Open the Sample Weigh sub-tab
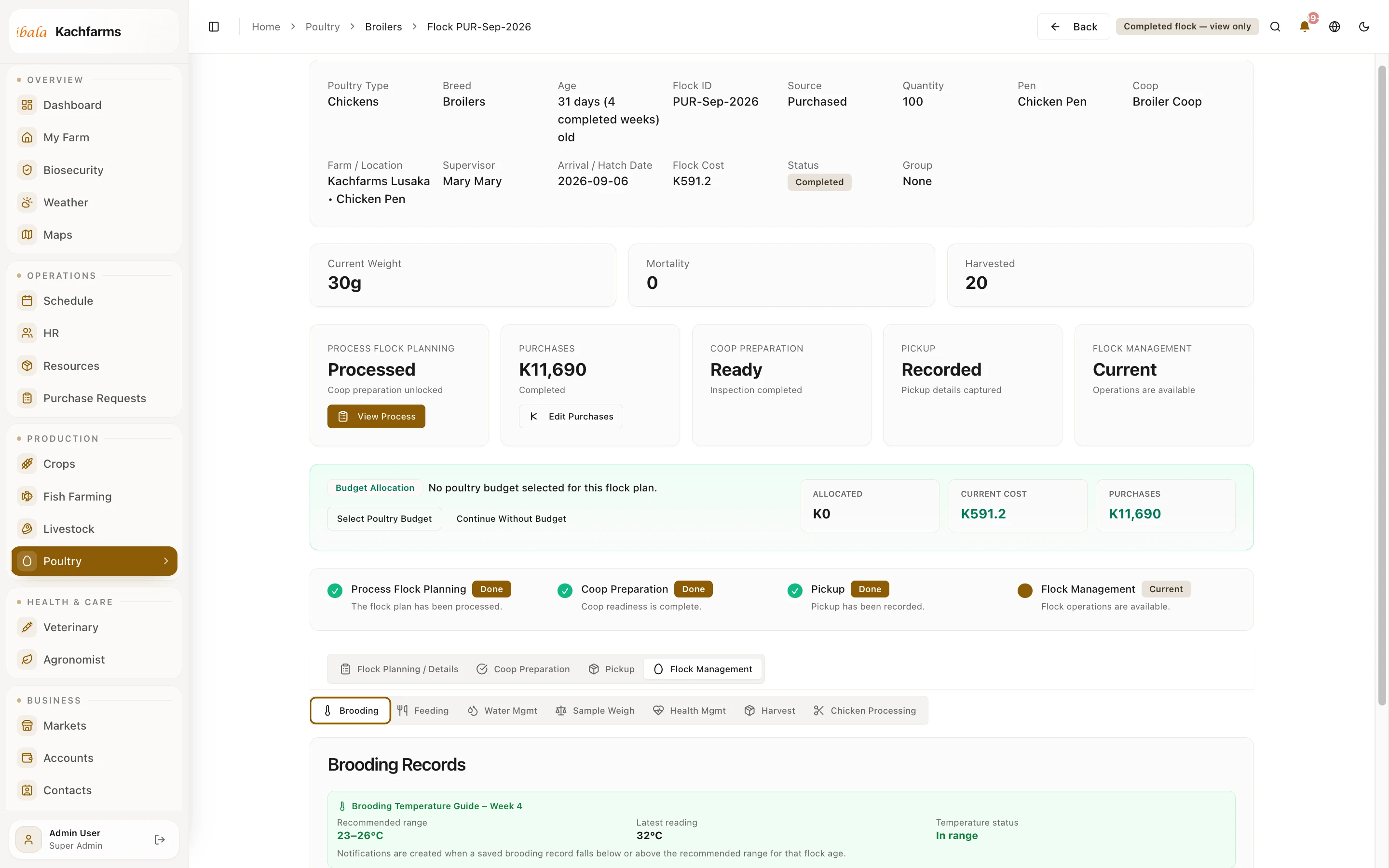The image size is (1389, 868). click(x=595, y=711)
